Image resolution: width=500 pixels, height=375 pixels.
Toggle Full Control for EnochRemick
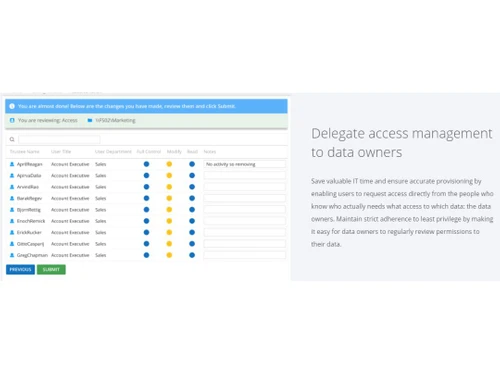click(x=146, y=221)
